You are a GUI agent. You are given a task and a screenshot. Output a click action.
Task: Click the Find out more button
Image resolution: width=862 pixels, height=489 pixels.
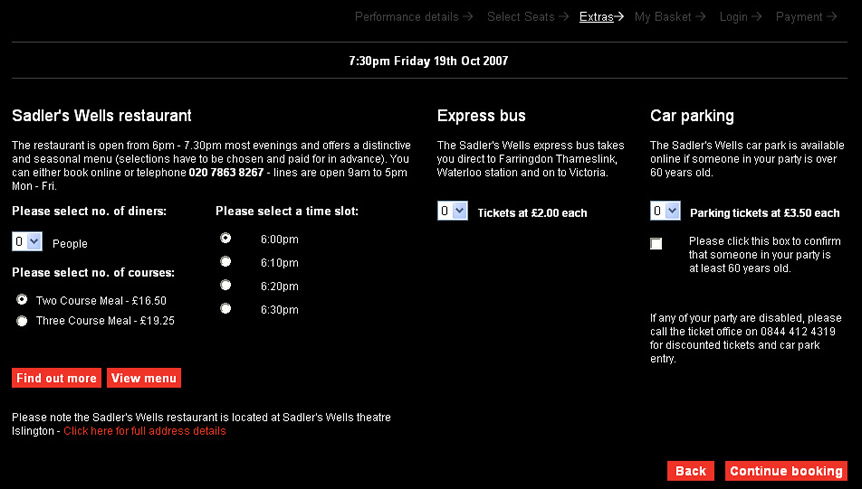[x=57, y=378]
